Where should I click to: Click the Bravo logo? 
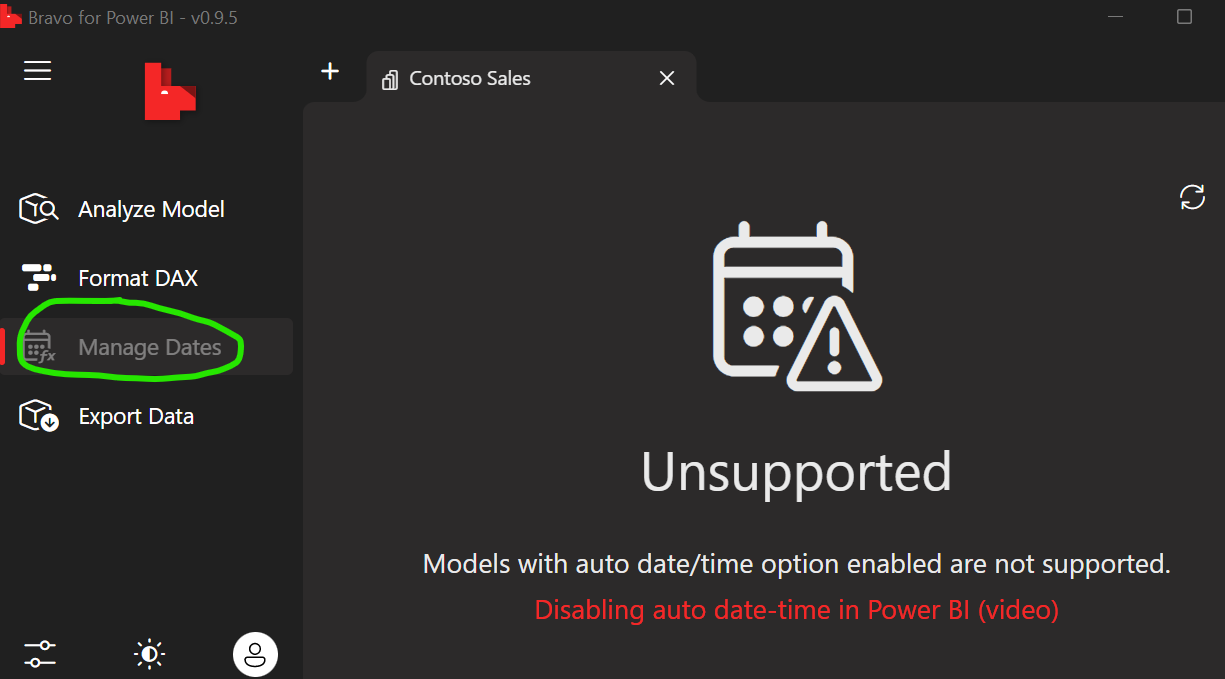point(170,90)
